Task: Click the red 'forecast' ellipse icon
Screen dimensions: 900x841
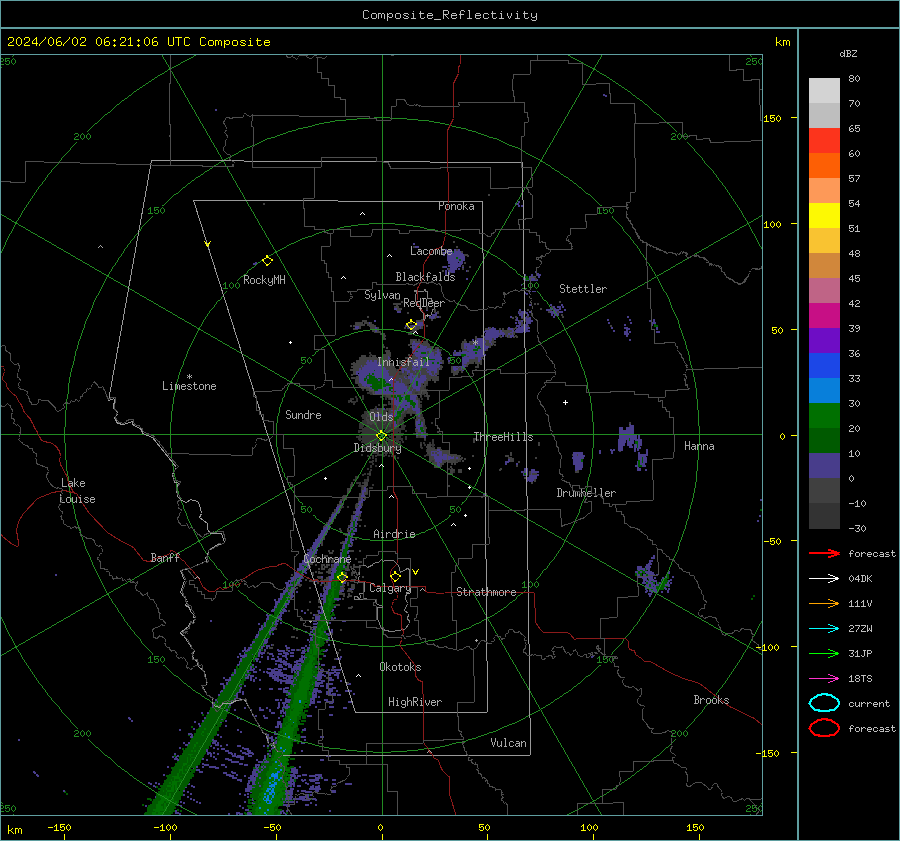Action: (824, 728)
